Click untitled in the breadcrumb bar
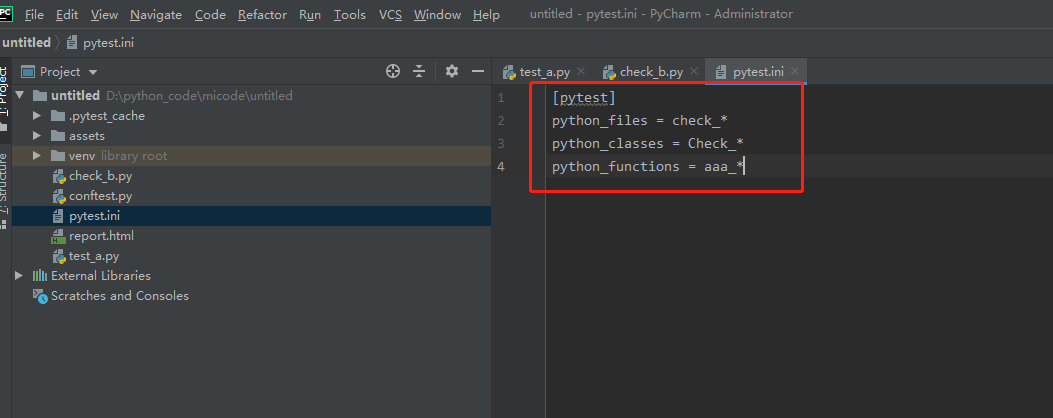The image size is (1053, 418). pos(26,42)
